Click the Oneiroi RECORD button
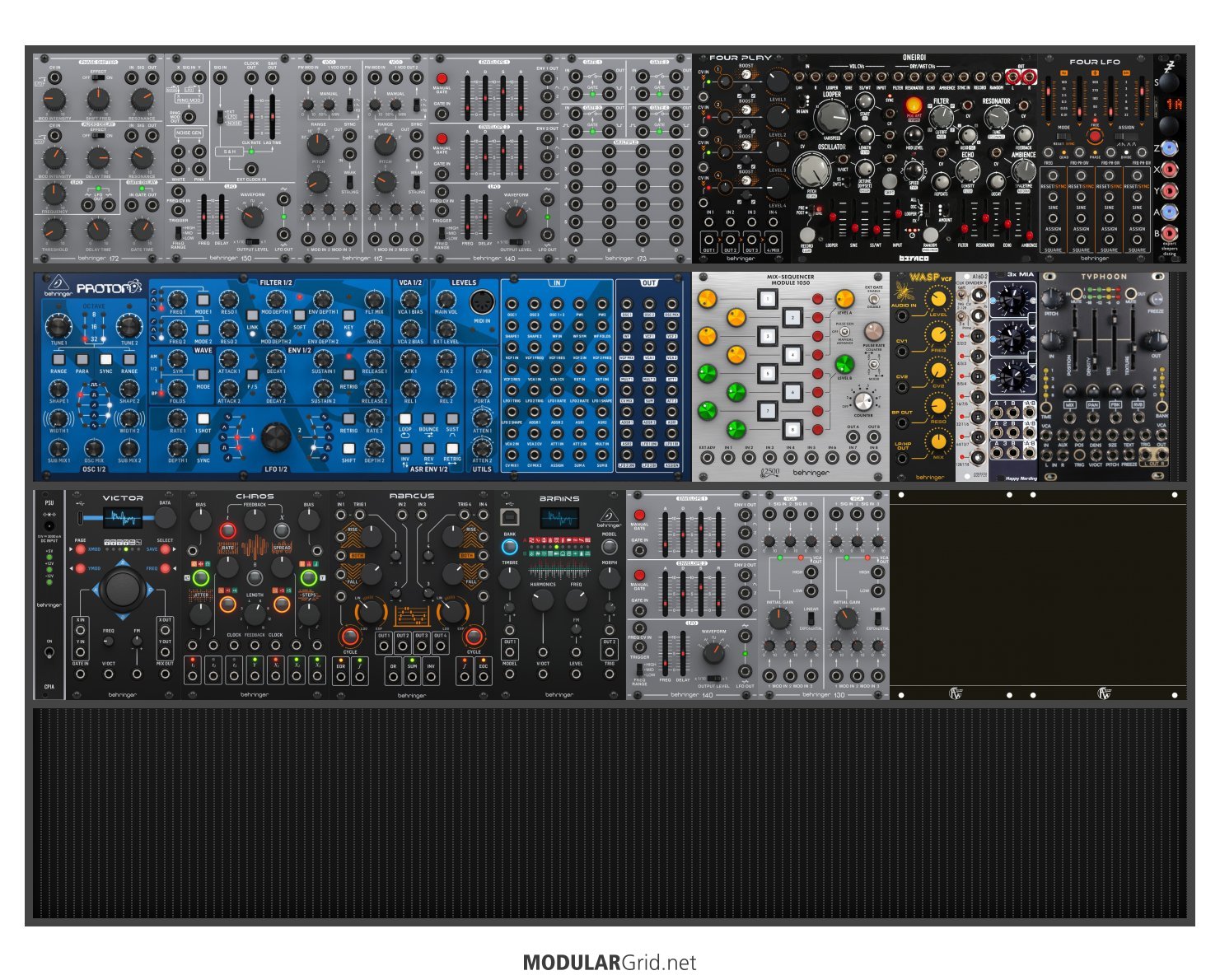This screenshot has width=1220, height=980. [x=807, y=235]
